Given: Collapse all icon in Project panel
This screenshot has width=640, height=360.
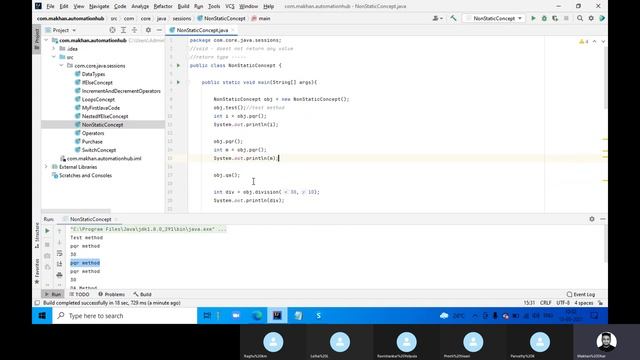Looking at the screenshot, I should click(134, 30).
